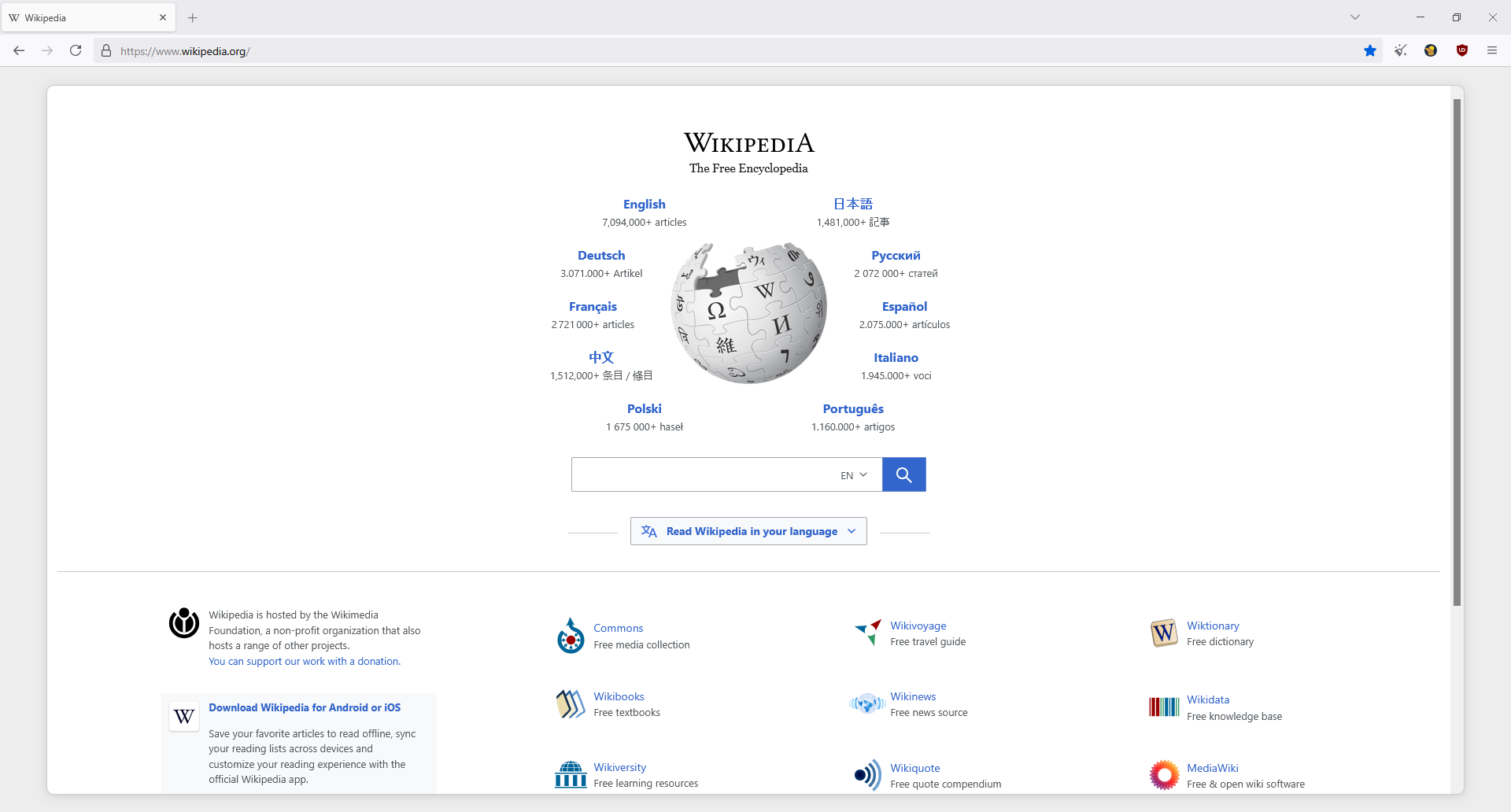The height and width of the screenshot is (812, 1511).
Task: Open the Deutsch Wikipedia link
Action: tap(601, 255)
